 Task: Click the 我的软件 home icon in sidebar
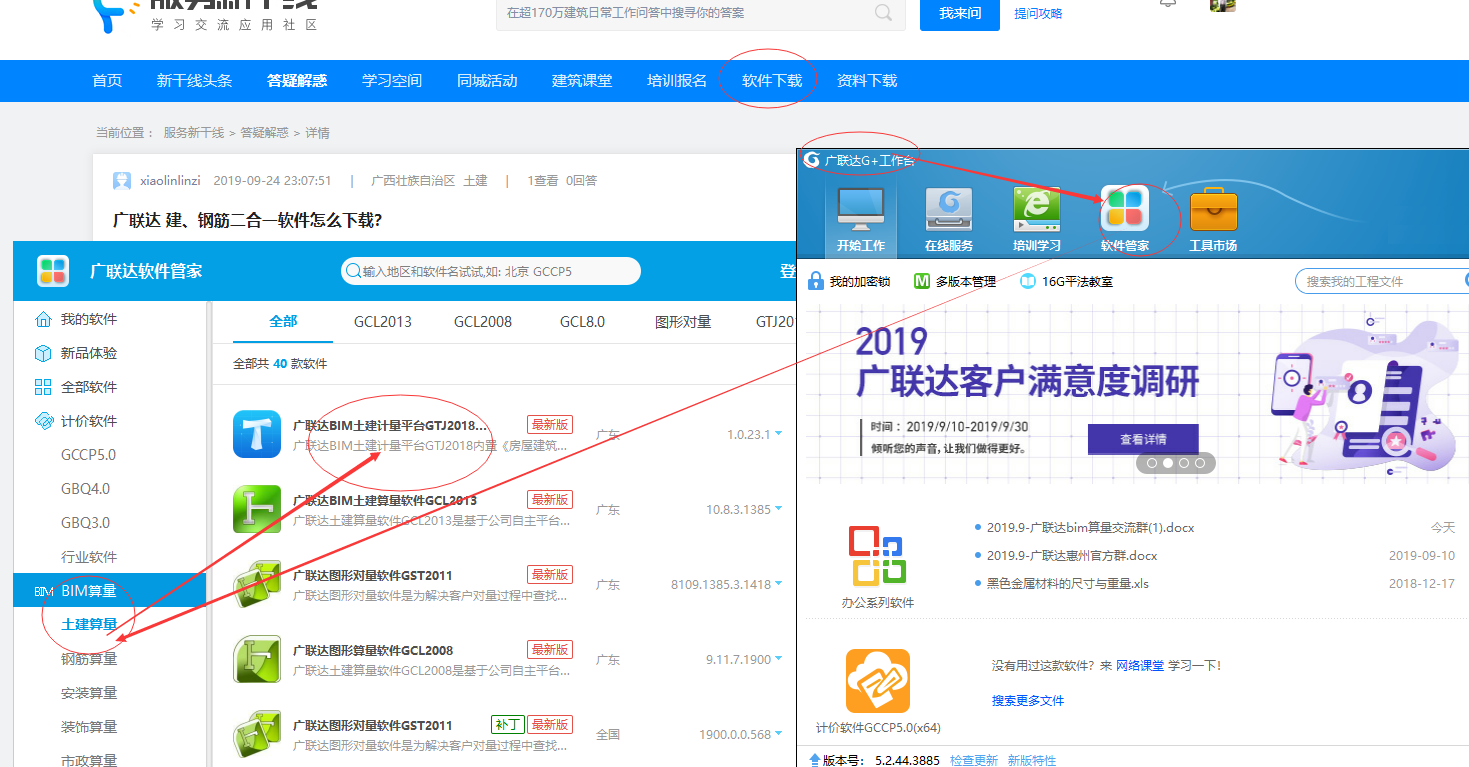tap(43, 320)
